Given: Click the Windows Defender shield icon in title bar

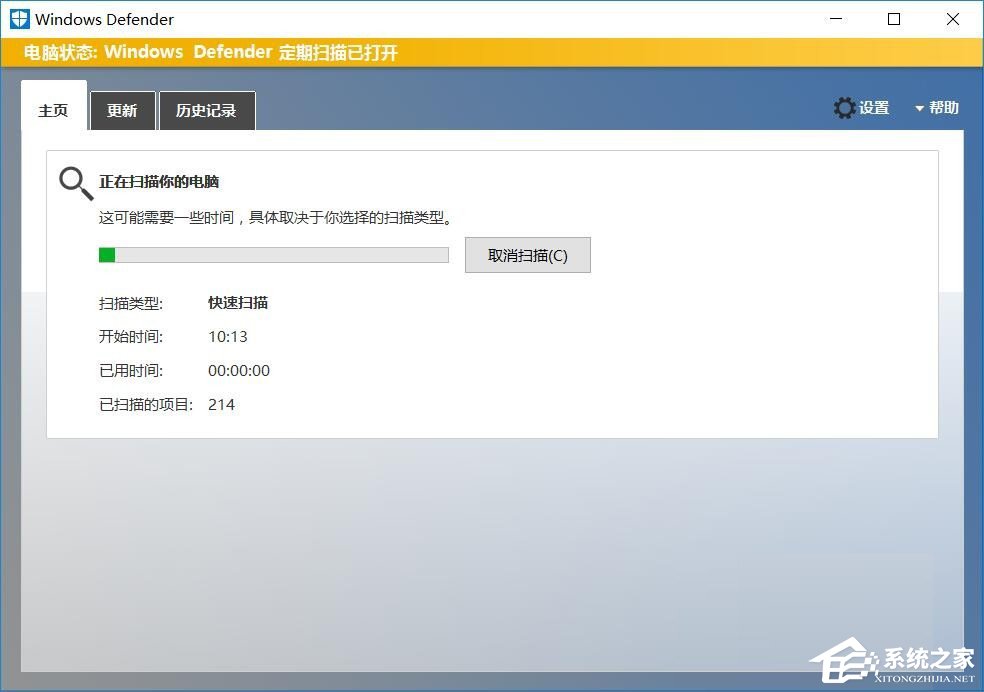Looking at the screenshot, I should (20, 18).
